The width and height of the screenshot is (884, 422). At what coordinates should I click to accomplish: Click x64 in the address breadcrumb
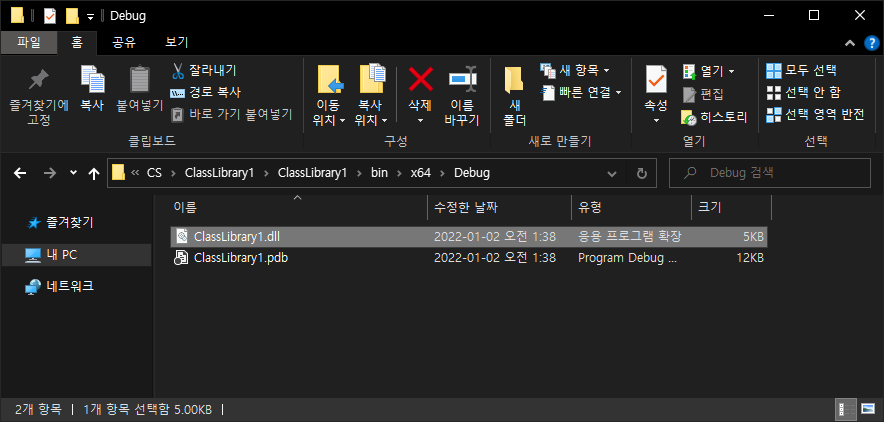pos(421,173)
